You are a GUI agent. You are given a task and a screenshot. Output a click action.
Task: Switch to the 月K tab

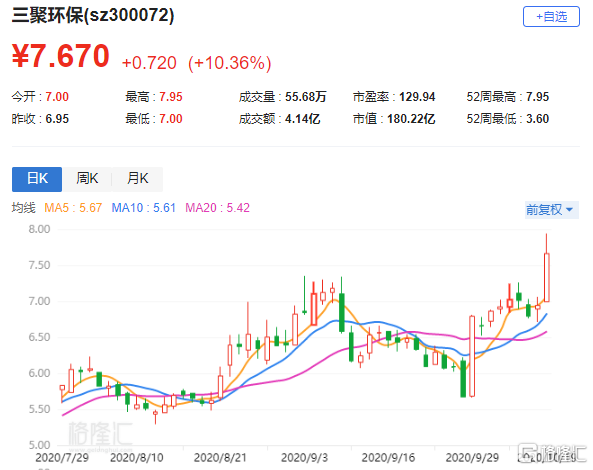(138, 179)
